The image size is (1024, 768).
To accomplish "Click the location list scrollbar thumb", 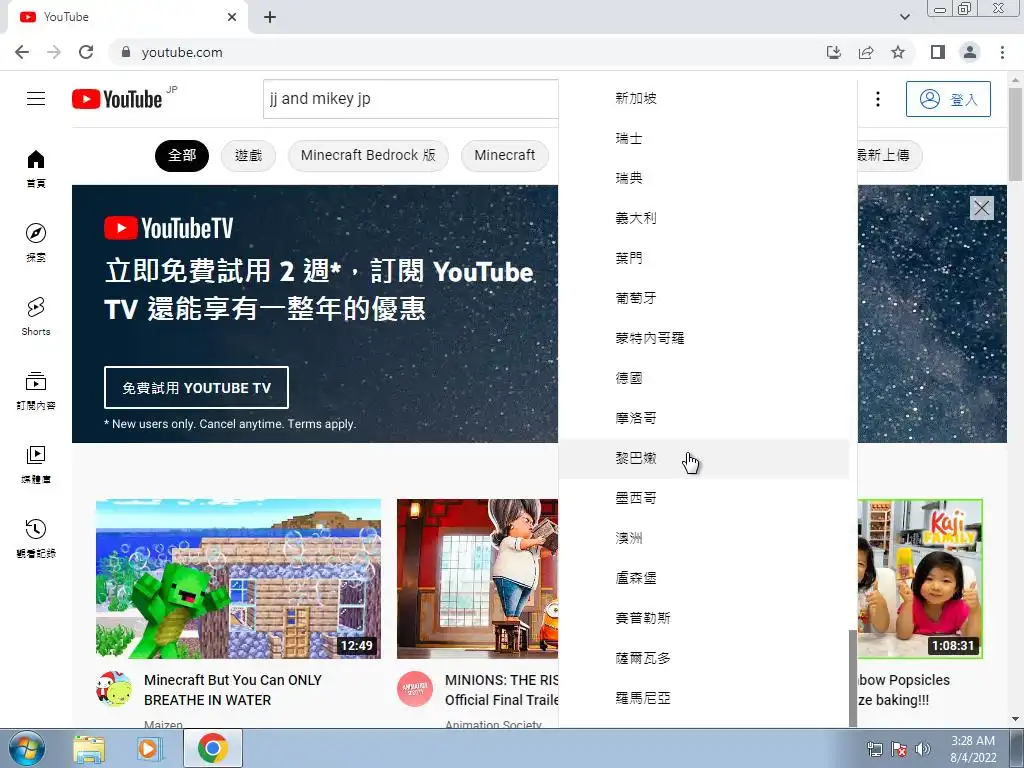I will click(x=852, y=678).
